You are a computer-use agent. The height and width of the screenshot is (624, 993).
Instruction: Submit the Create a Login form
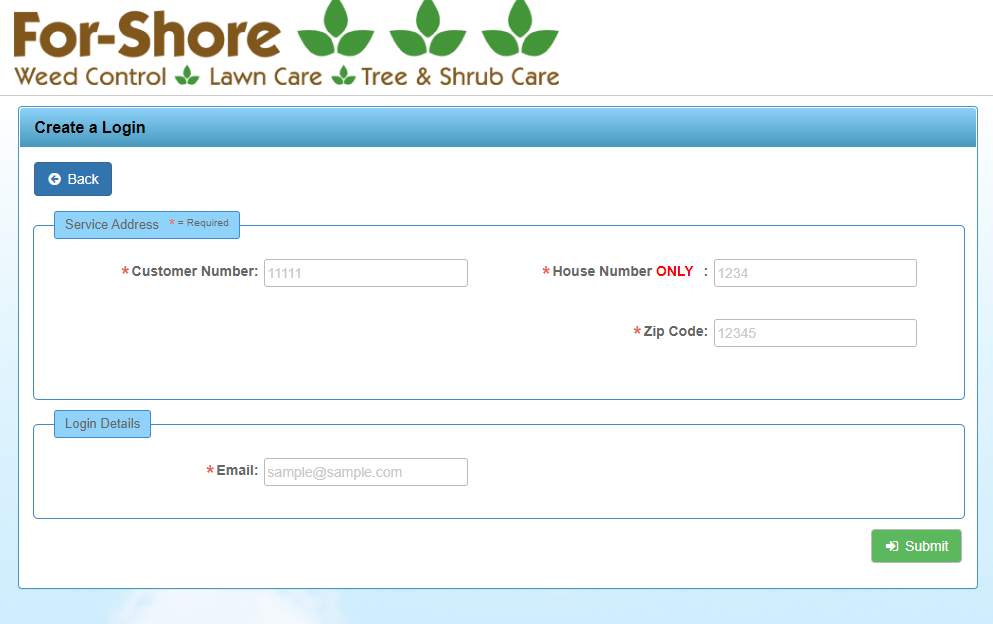(916, 546)
